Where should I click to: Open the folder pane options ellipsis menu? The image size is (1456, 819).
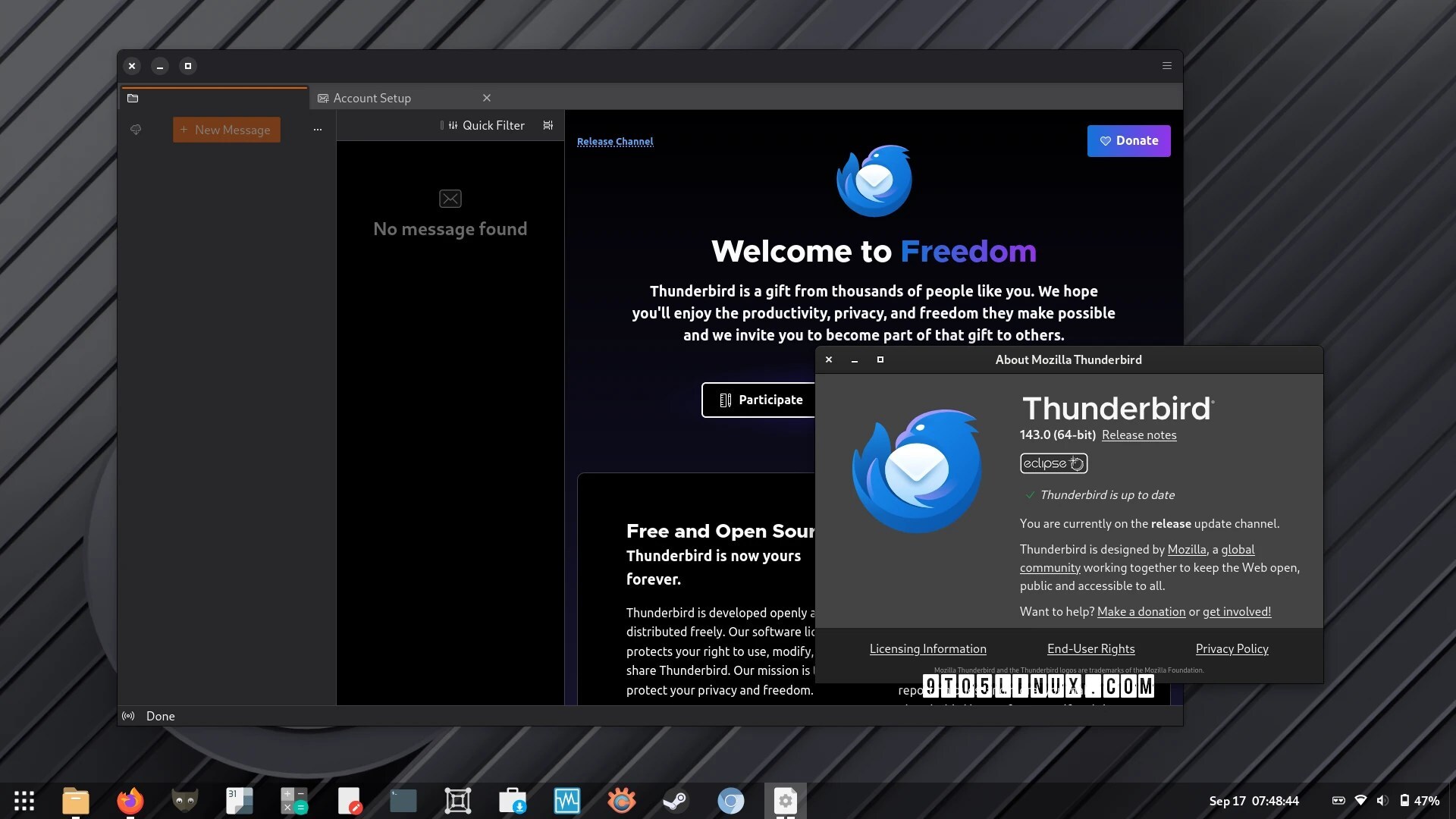pyautogui.click(x=318, y=130)
